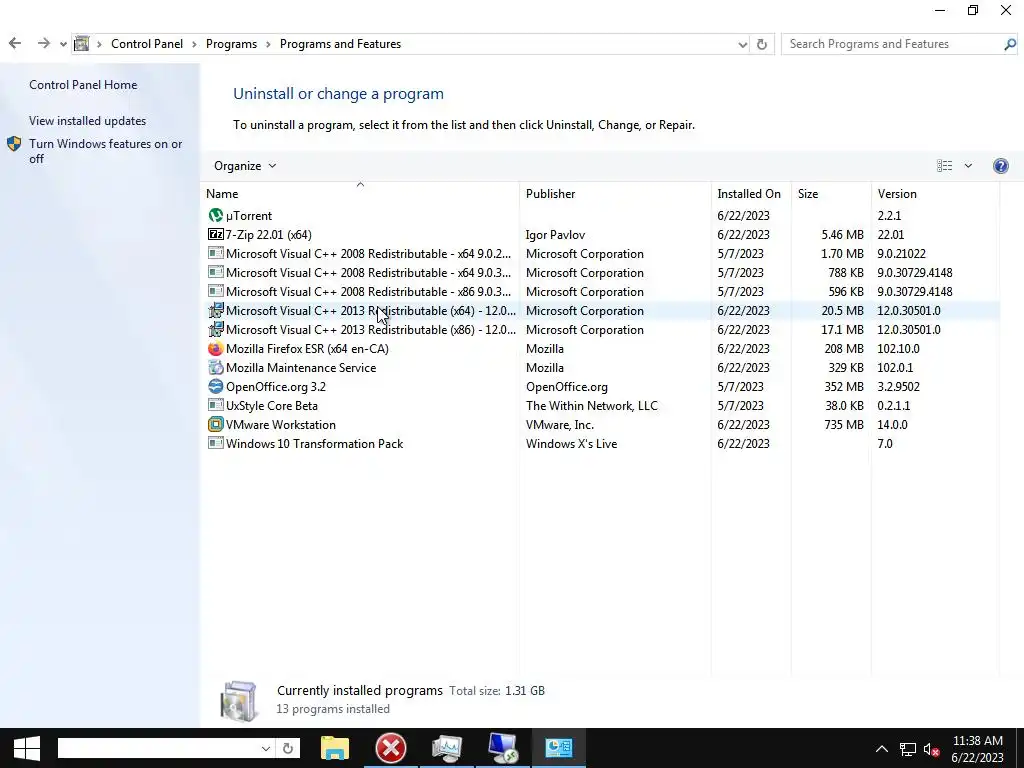Open the address bar history dropdown
This screenshot has height=768, width=1024.
coord(743,44)
